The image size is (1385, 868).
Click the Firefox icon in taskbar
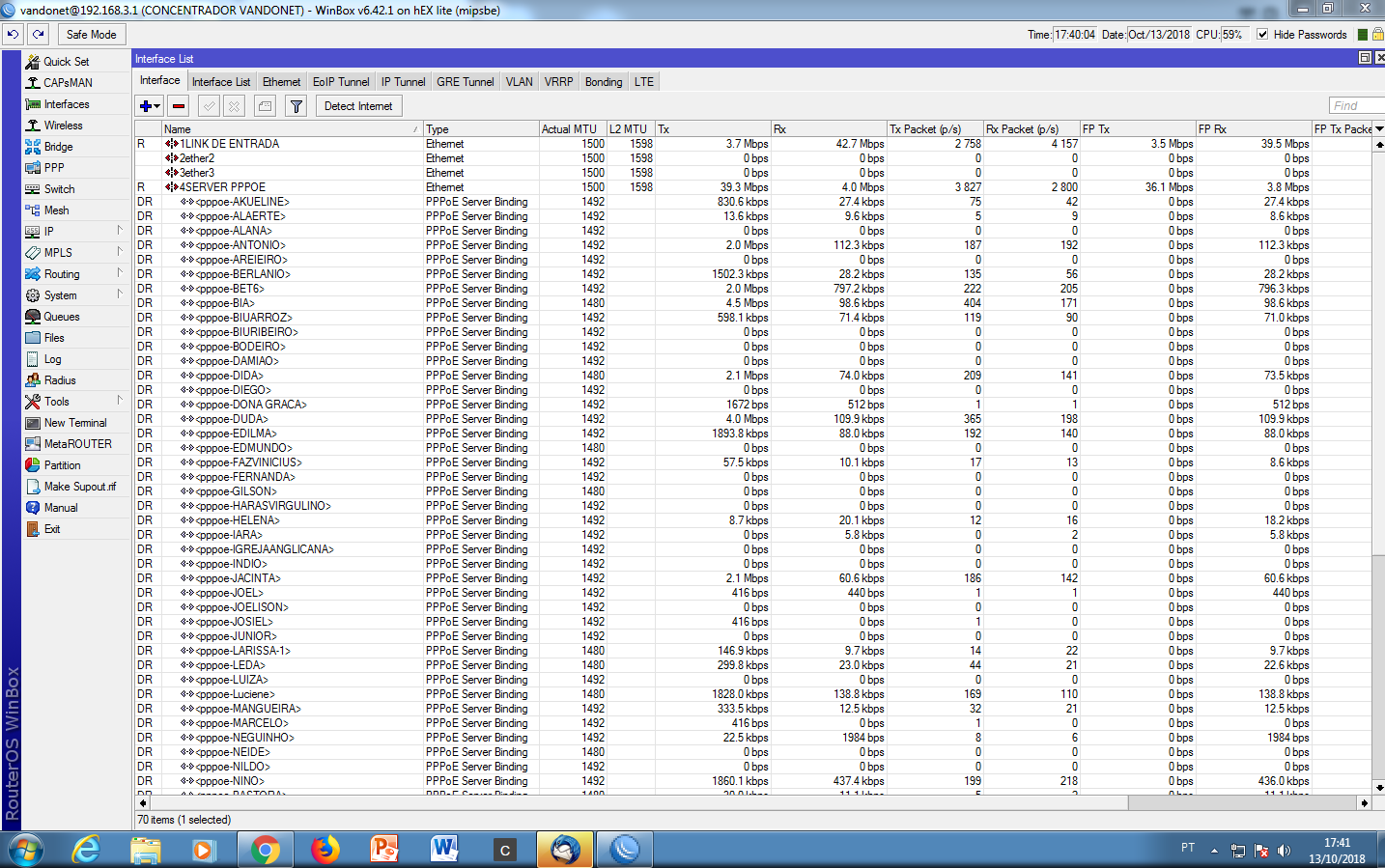point(325,850)
